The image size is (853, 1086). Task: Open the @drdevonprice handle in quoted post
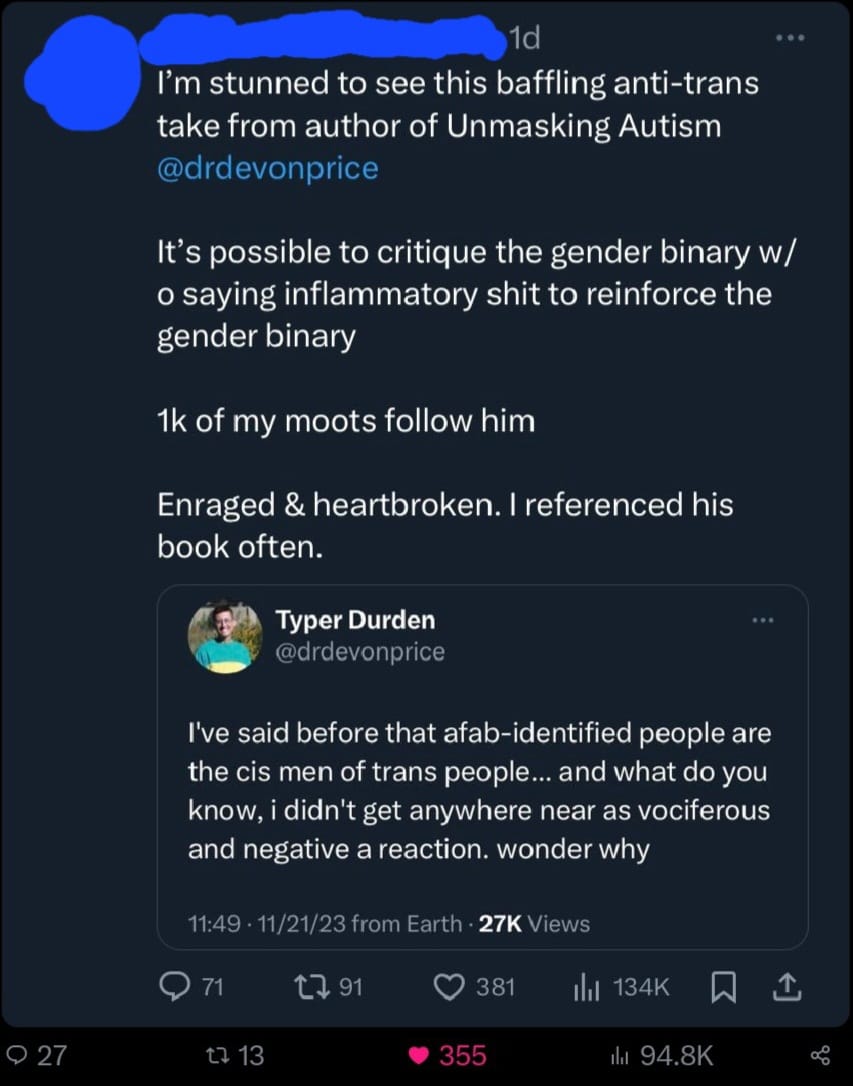pyautogui.click(x=360, y=652)
